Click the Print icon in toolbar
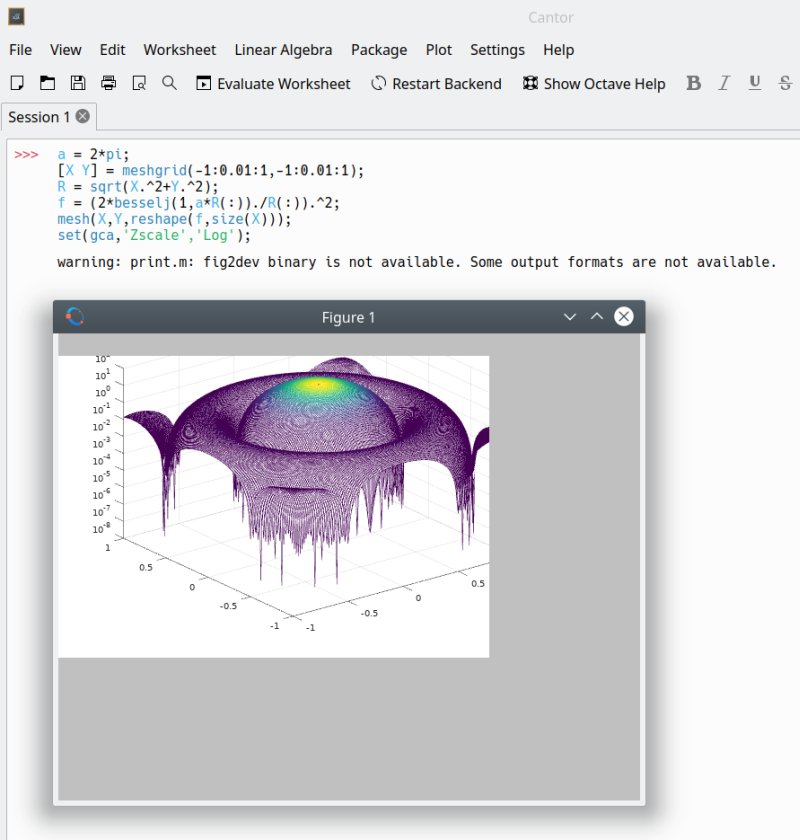Image resolution: width=800 pixels, height=840 pixels. click(108, 83)
